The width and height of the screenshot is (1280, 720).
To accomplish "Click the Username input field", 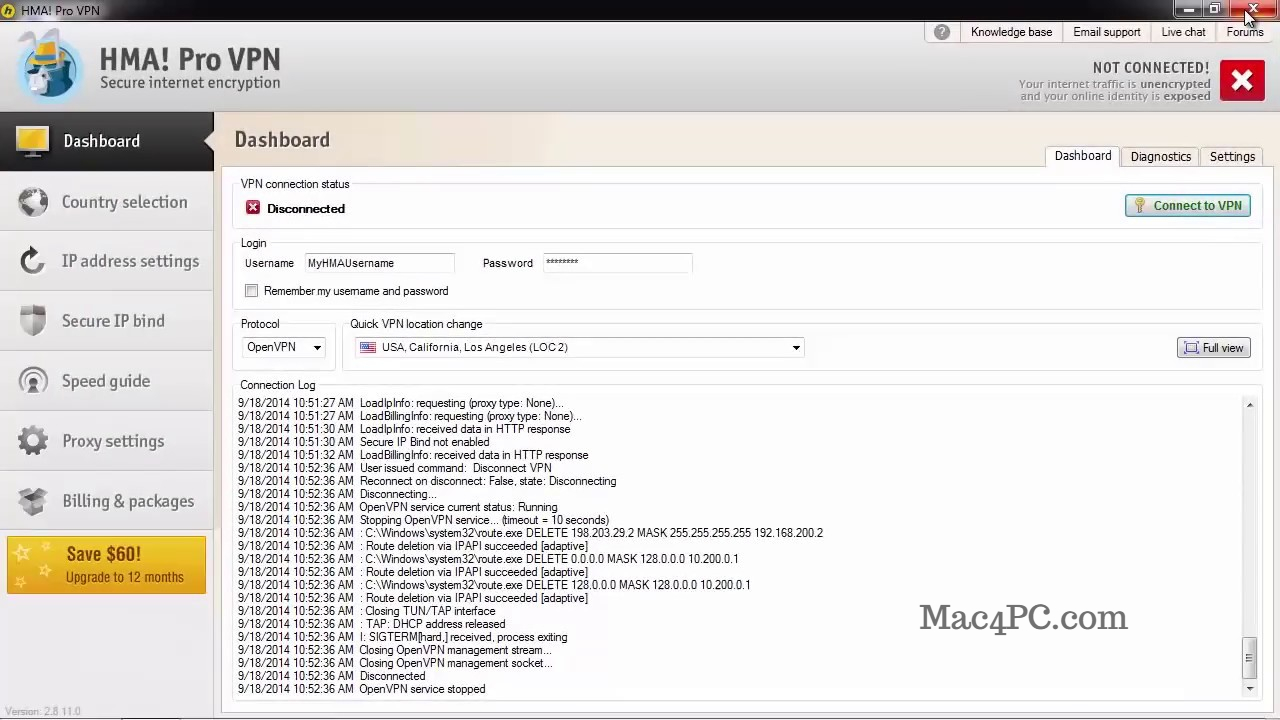I will click(379, 263).
